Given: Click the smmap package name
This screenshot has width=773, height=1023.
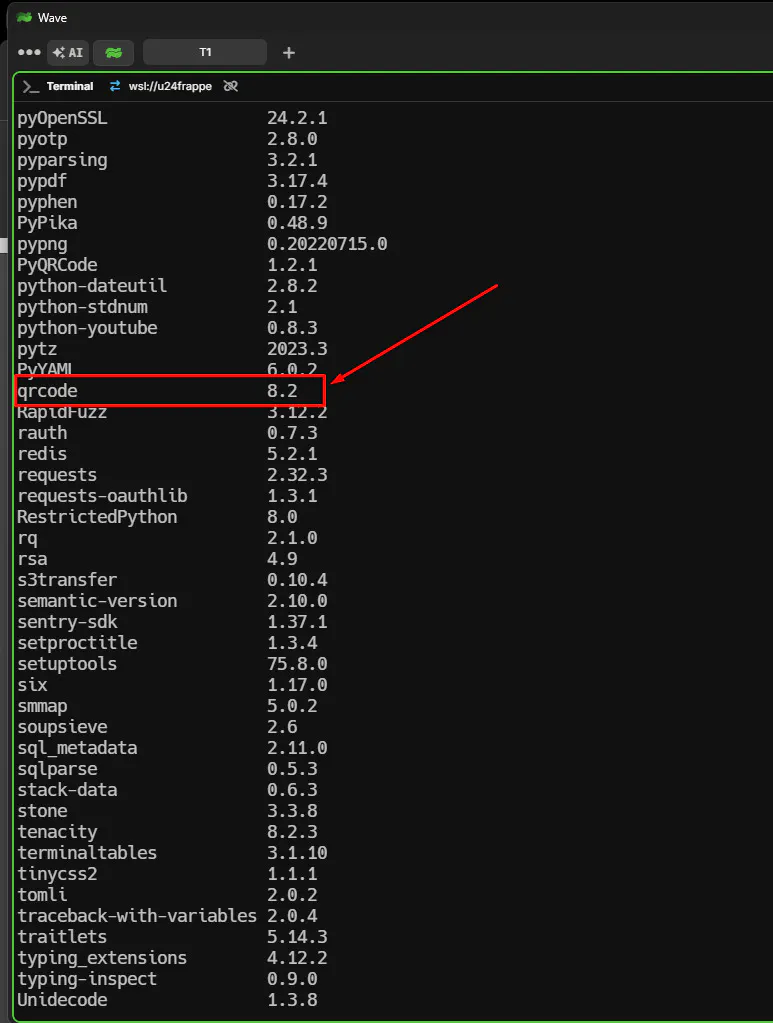Looking at the screenshot, I should pos(42,706).
